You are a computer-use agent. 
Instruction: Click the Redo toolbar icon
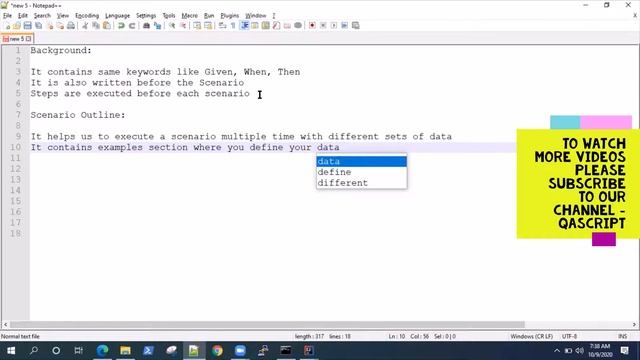132,26
